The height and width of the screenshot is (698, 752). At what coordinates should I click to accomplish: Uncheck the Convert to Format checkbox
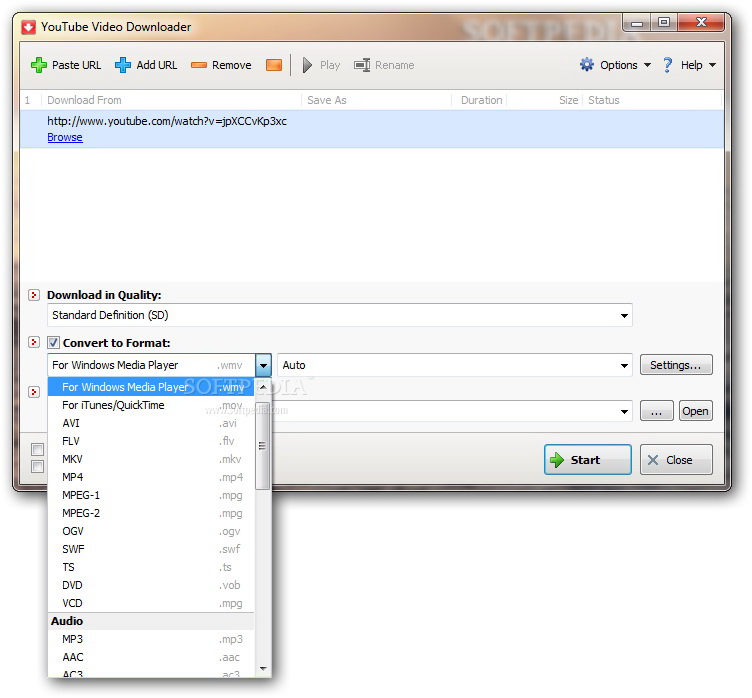click(54, 343)
